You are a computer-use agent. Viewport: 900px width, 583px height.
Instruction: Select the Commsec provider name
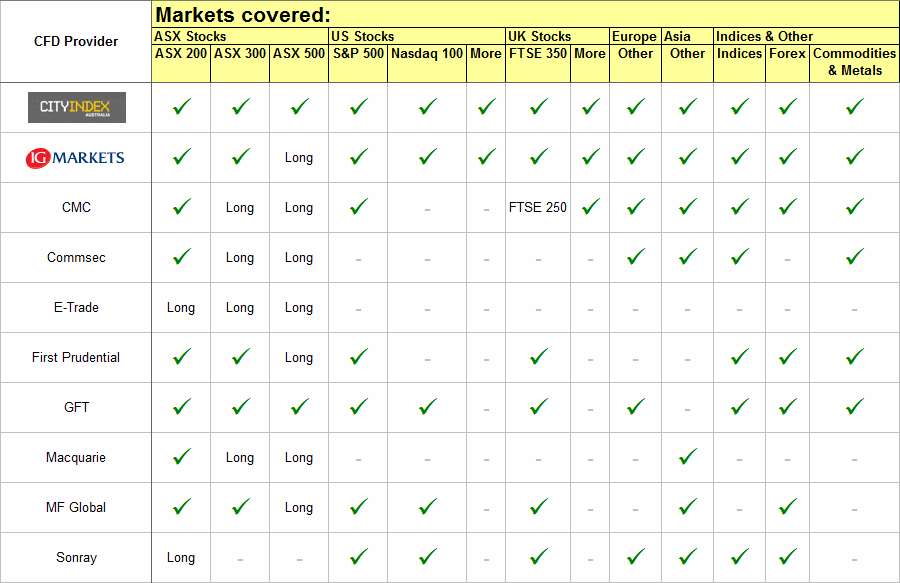[x=76, y=257]
